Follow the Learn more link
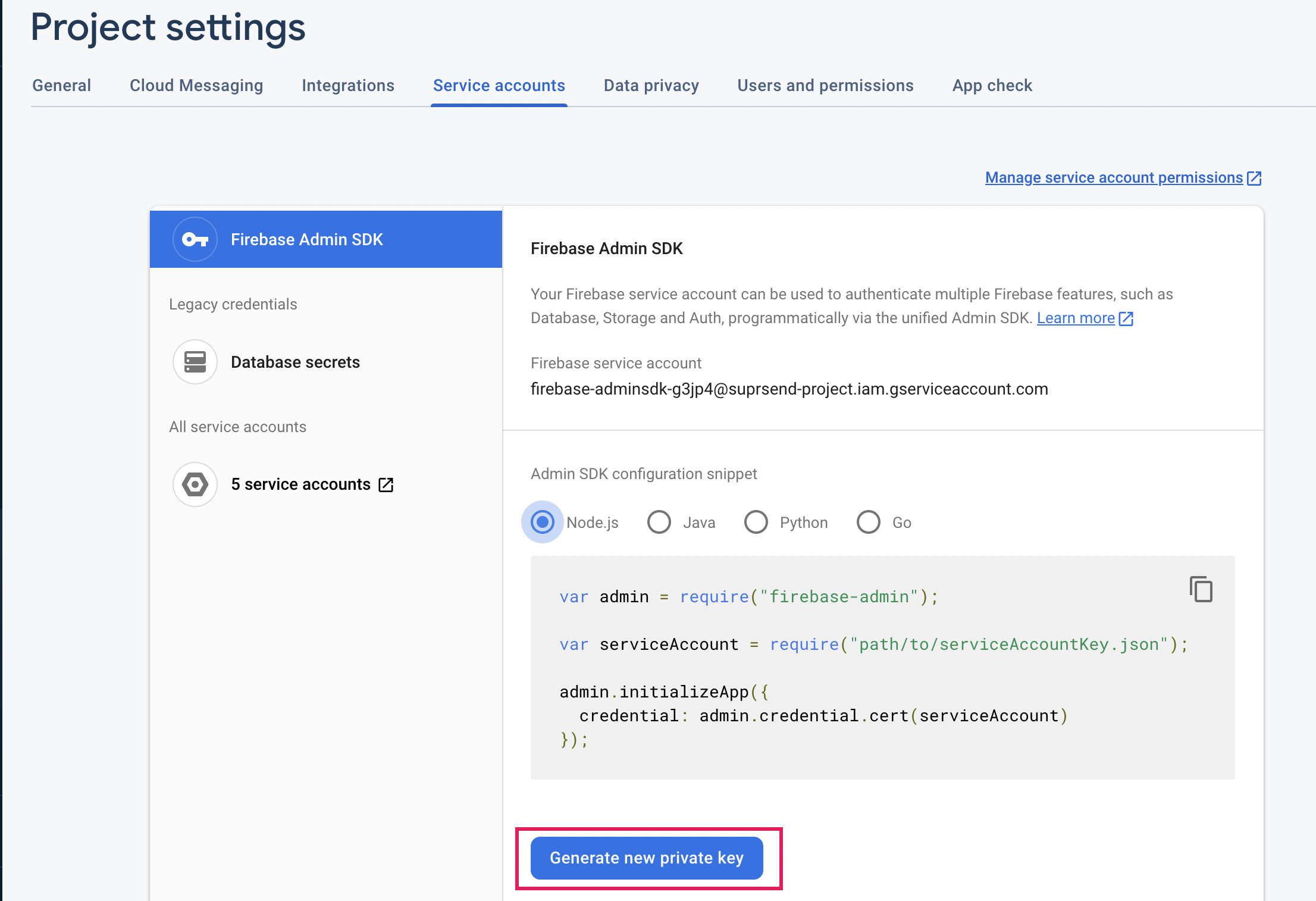 [x=1076, y=318]
